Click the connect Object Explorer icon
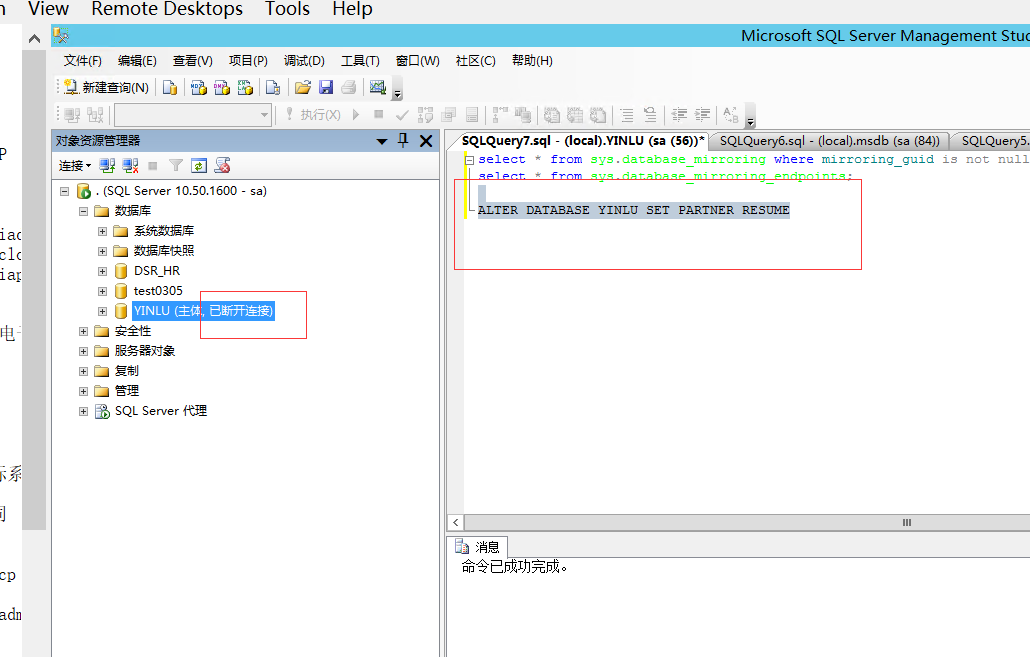1030x657 pixels. click(107, 165)
